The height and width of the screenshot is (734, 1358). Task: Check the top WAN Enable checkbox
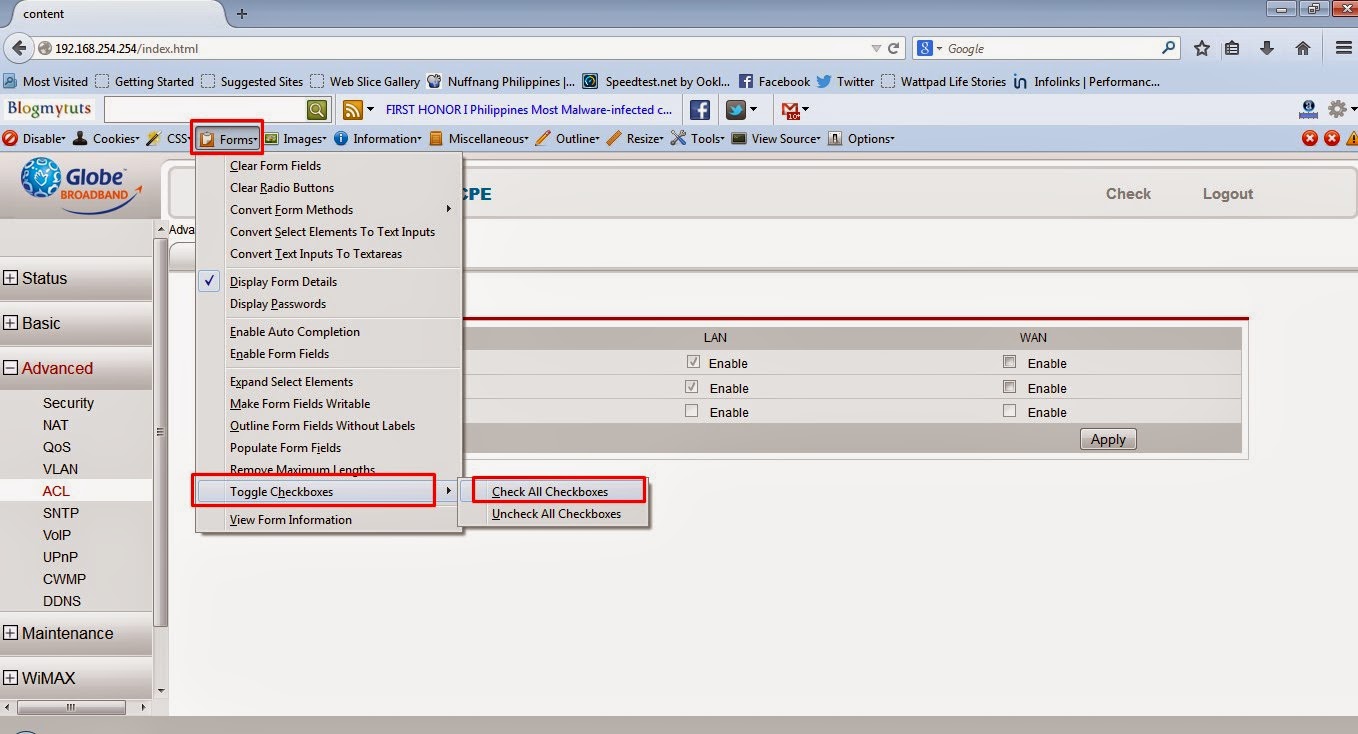click(1010, 362)
